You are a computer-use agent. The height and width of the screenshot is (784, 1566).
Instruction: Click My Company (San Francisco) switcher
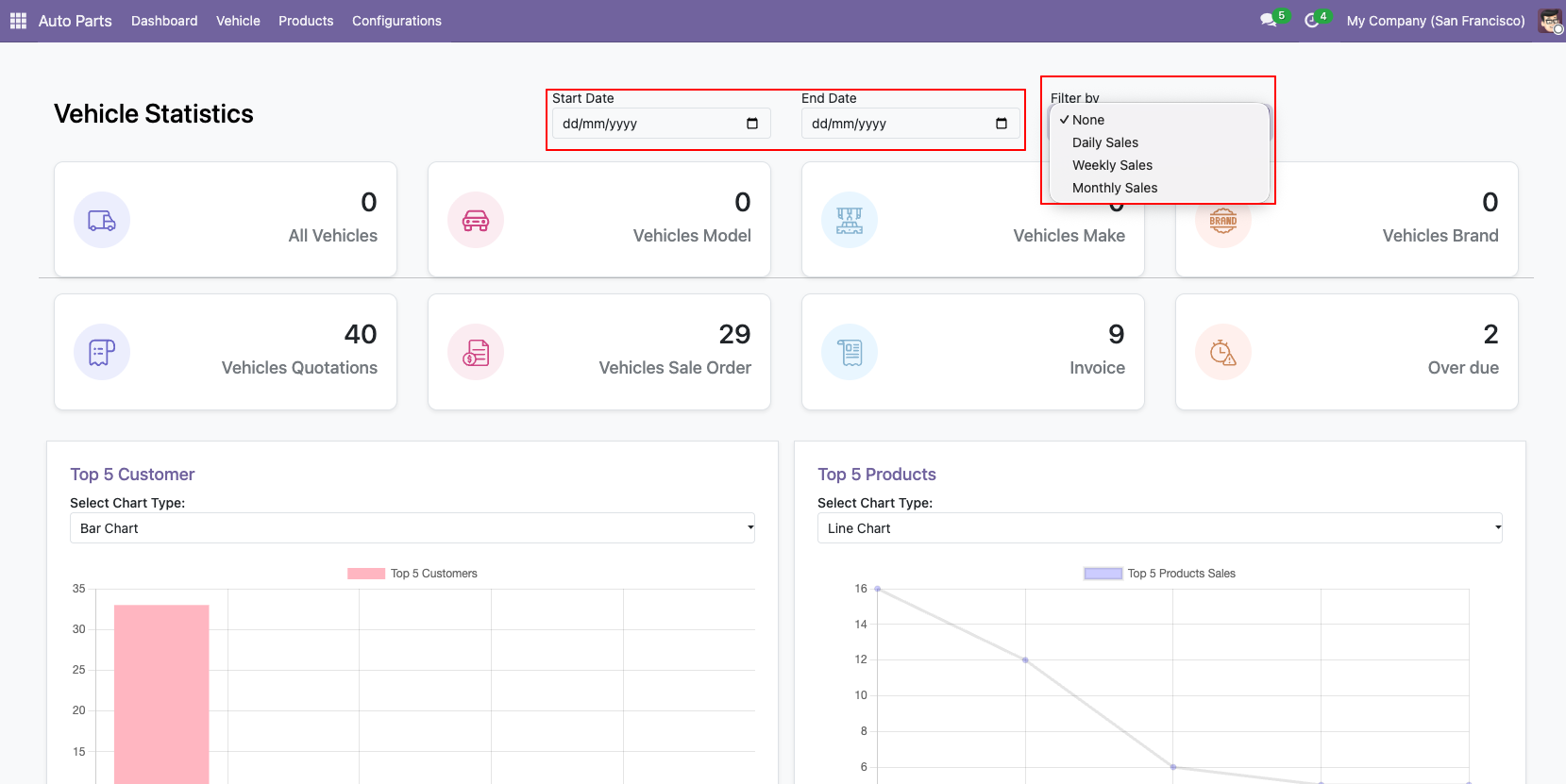pos(1435,21)
